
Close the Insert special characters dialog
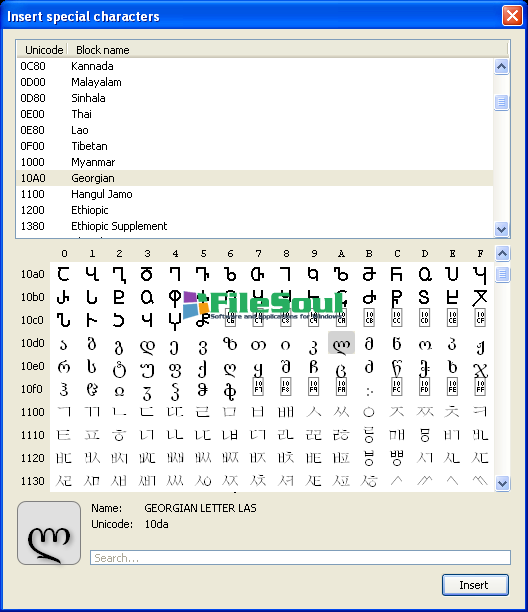point(512,16)
